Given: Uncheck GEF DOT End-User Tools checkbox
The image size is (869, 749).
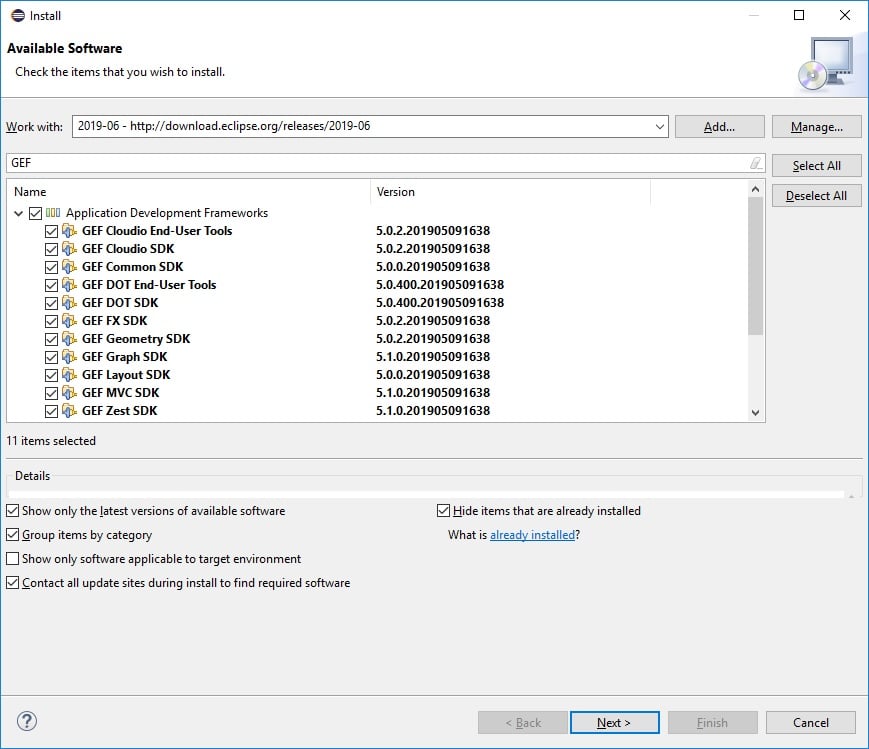Looking at the screenshot, I should point(52,286).
